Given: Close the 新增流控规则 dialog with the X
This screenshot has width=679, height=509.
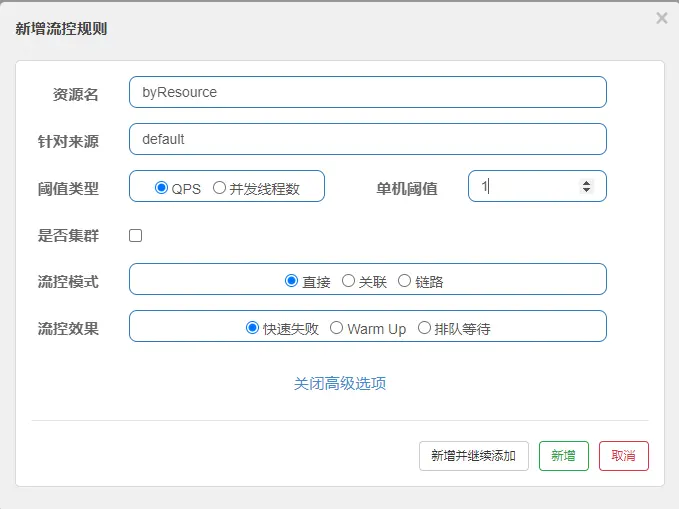Looking at the screenshot, I should click(x=662, y=18).
